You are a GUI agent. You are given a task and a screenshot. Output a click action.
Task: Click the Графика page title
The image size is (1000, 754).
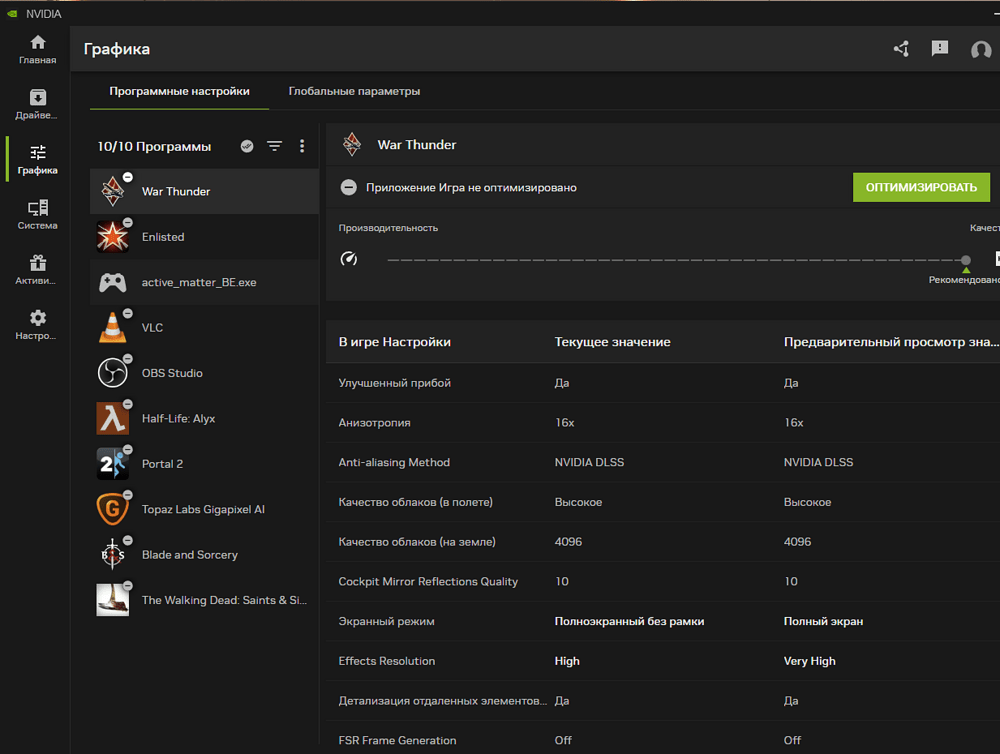tap(117, 49)
